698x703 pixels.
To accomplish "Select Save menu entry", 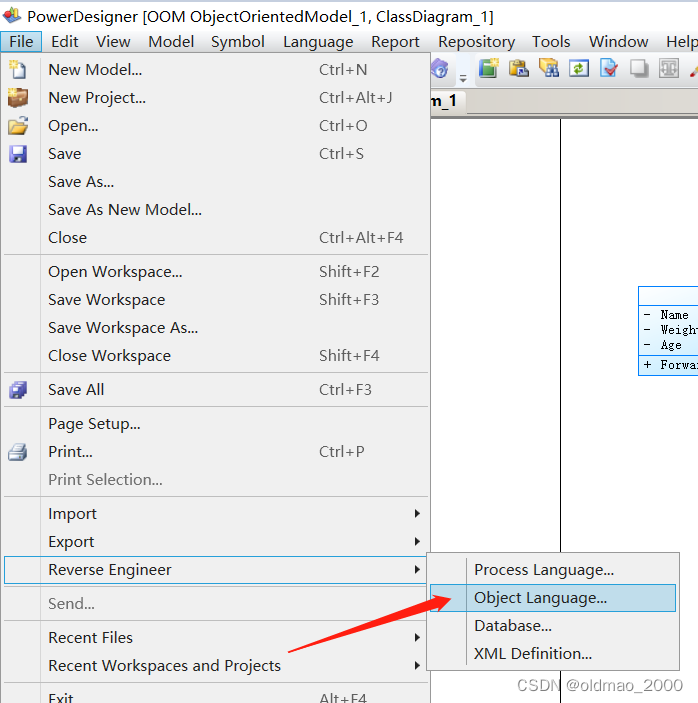I will pyautogui.click(x=215, y=154).
